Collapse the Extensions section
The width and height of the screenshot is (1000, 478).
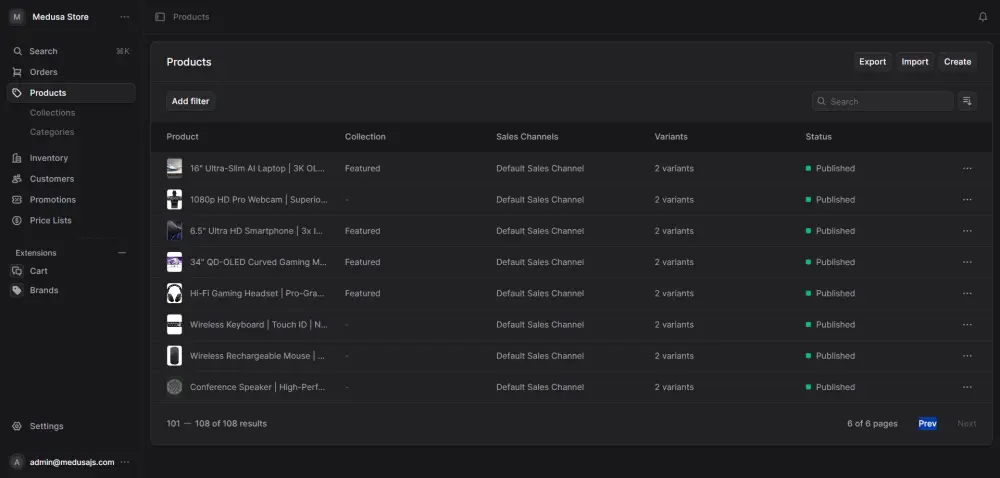pyautogui.click(x=122, y=253)
